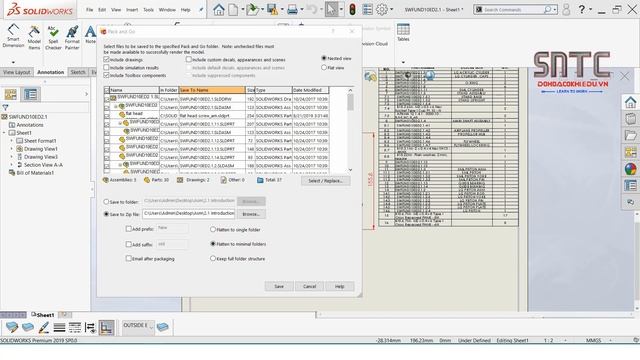Select the Flat view radio button
Image resolution: width=640 pixels, height=360 pixels.
click(x=324, y=68)
